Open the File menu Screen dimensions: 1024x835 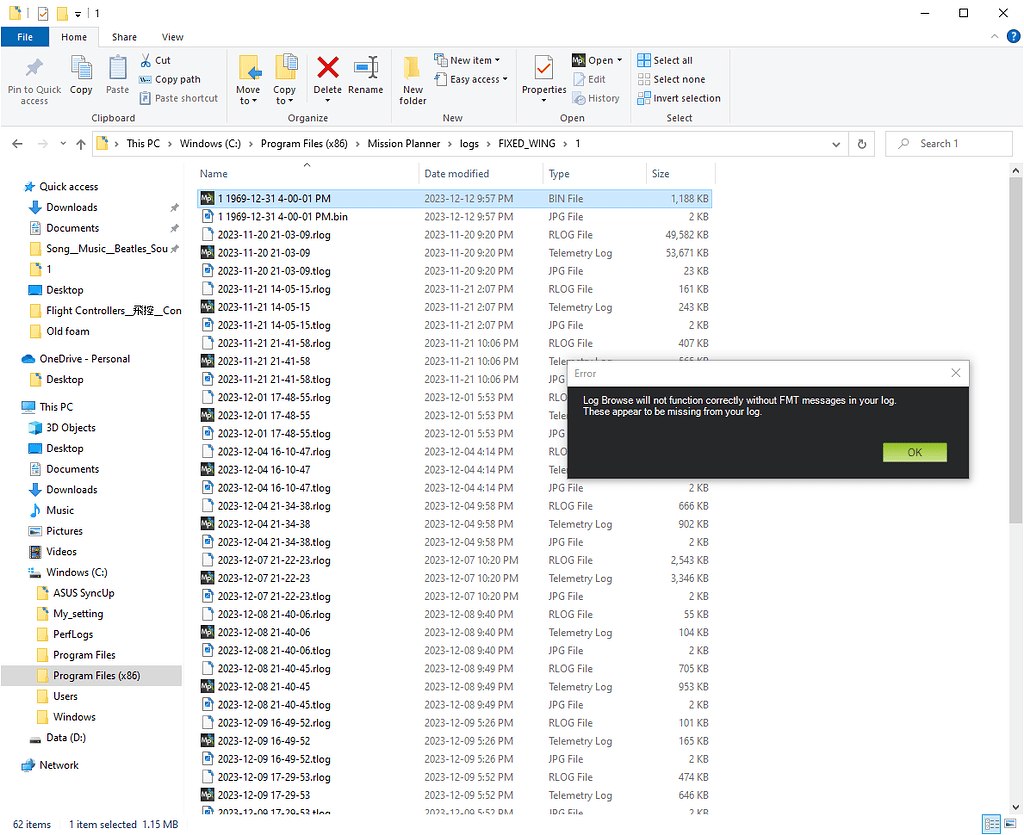tap(24, 36)
